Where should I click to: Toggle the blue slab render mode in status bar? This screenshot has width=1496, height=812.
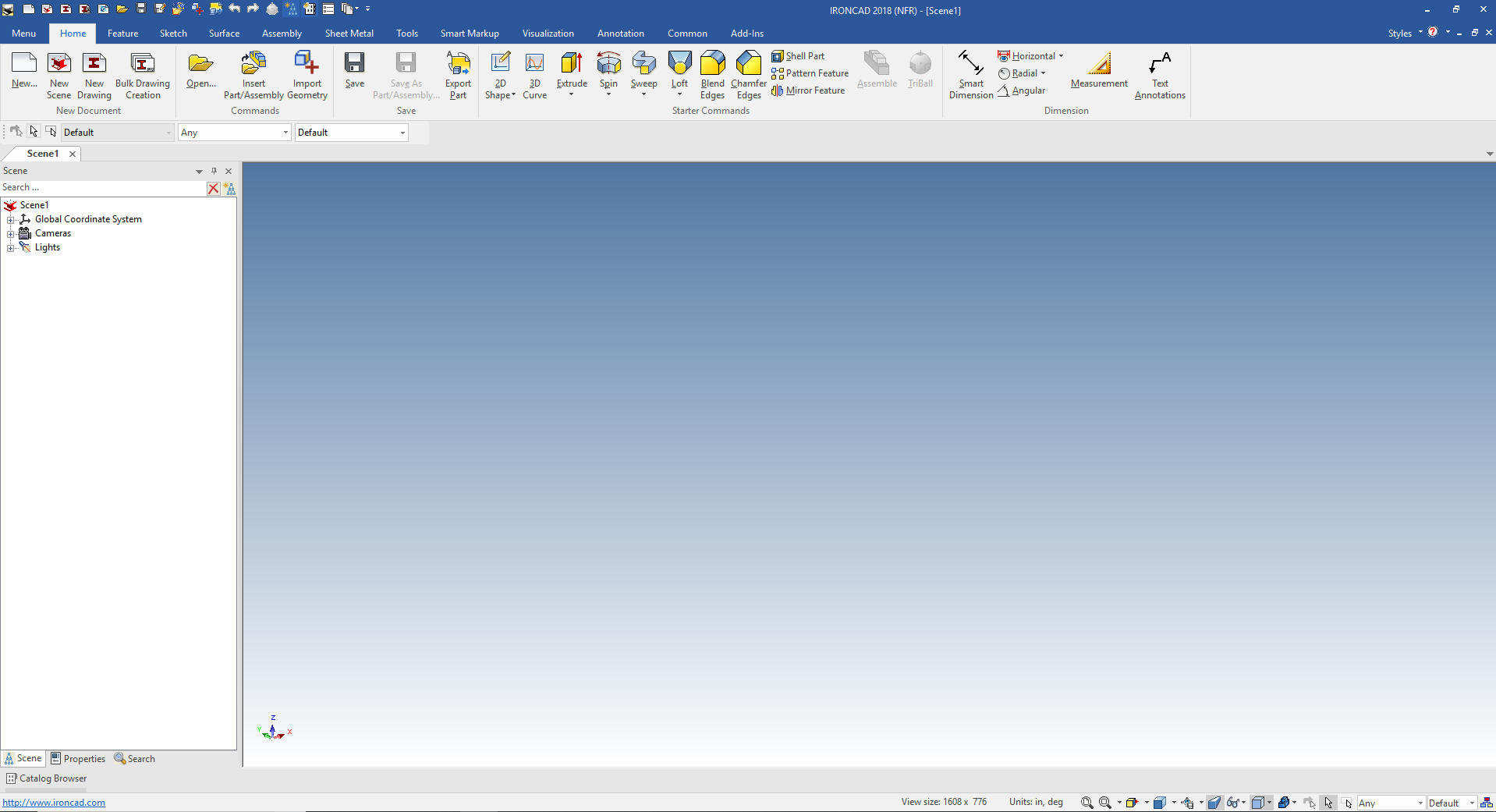click(x=1214, y=803)
